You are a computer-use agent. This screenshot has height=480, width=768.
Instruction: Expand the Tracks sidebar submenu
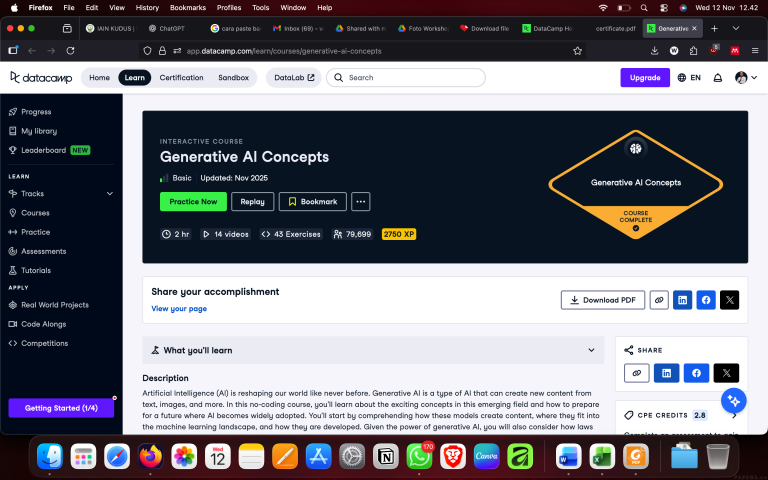pyautogui.click(x=110, y=193)
